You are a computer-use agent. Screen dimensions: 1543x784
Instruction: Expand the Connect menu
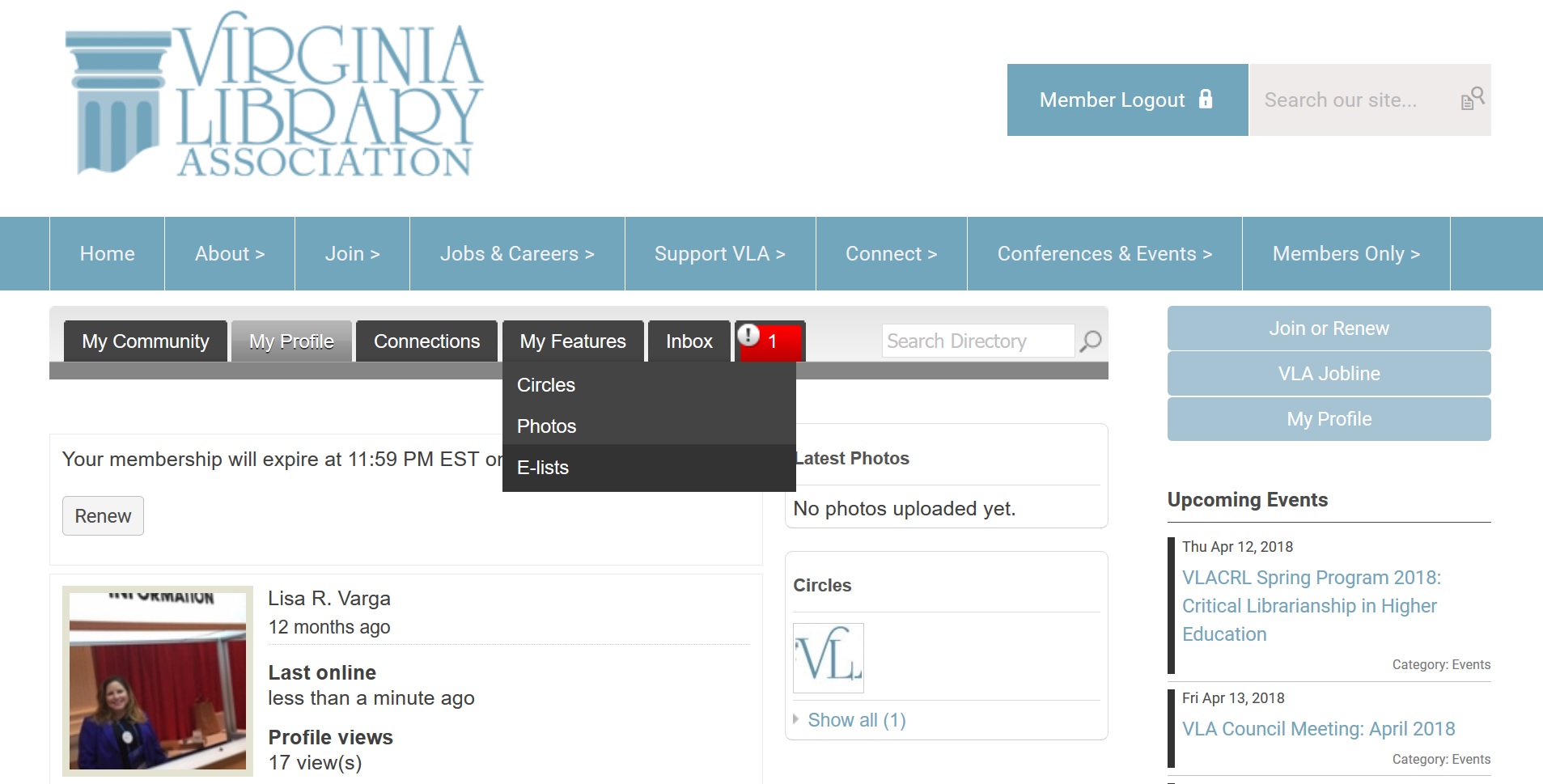[892, 253]
